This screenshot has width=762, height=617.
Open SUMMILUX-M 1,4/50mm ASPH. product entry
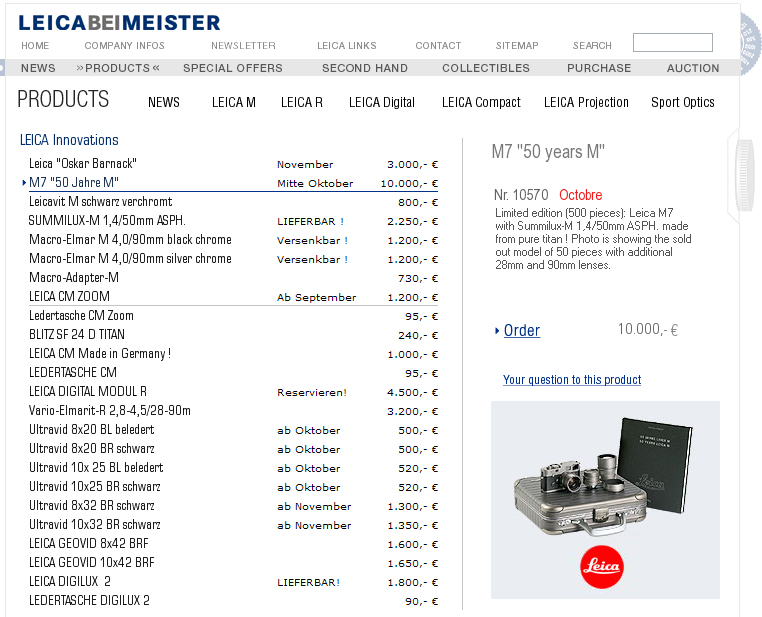107,220
